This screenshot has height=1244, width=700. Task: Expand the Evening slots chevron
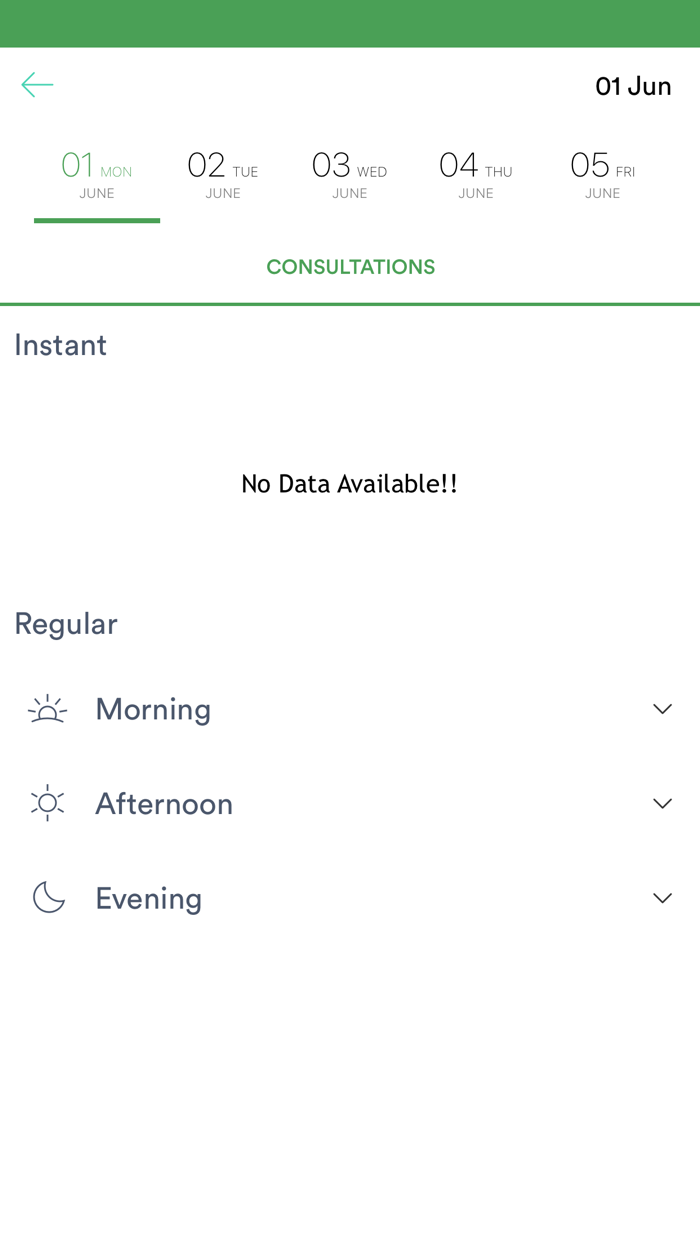[x=662, y=898]
